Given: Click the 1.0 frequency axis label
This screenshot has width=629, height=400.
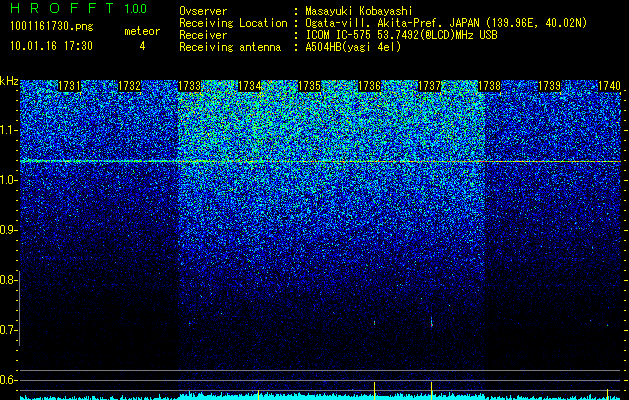Looking at the screenshot, I should pyautogui.click(x=8, y=180).
